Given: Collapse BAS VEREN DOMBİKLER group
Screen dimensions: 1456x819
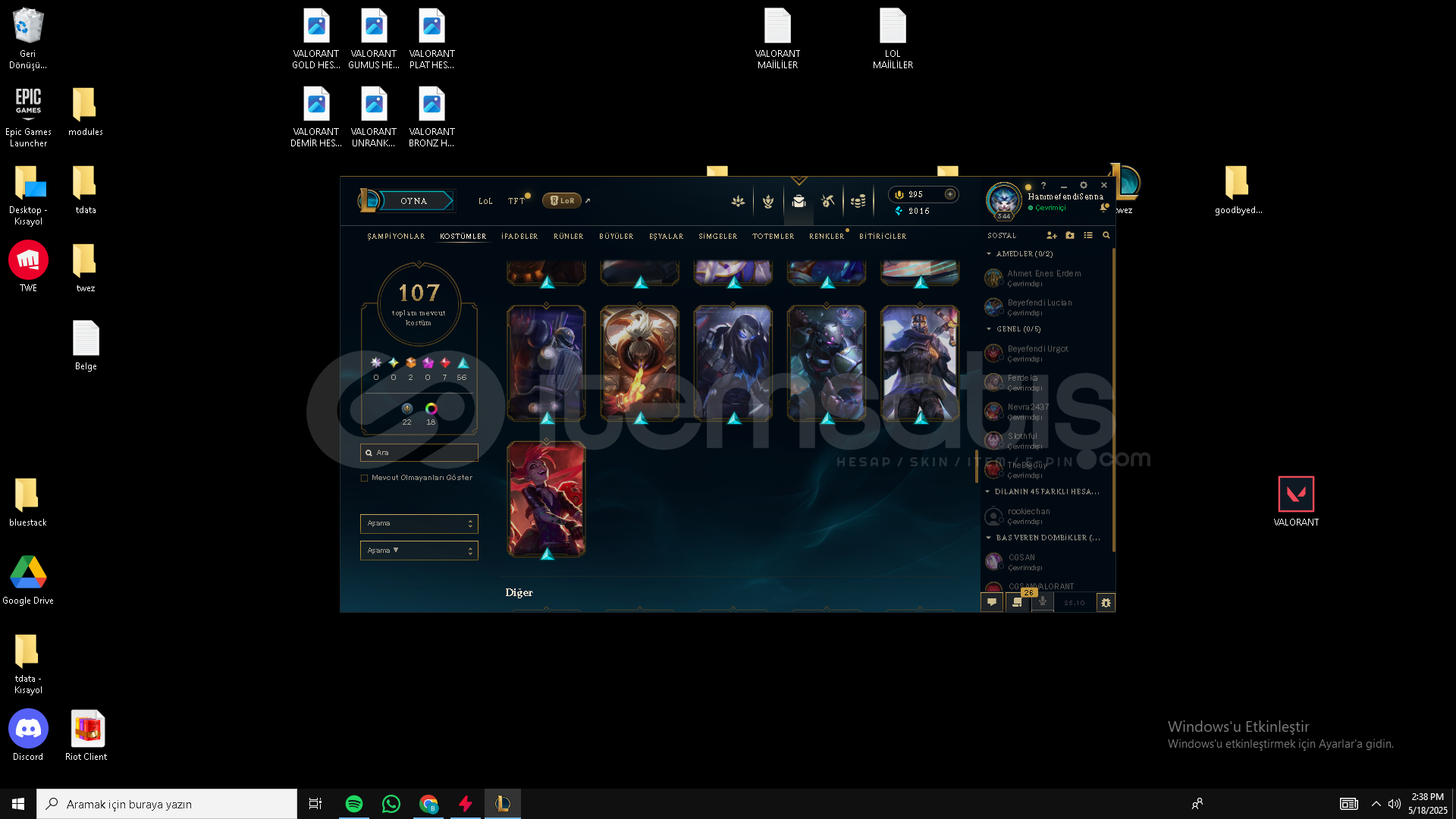Looking at the screenshot, I should tap(989, 538).
